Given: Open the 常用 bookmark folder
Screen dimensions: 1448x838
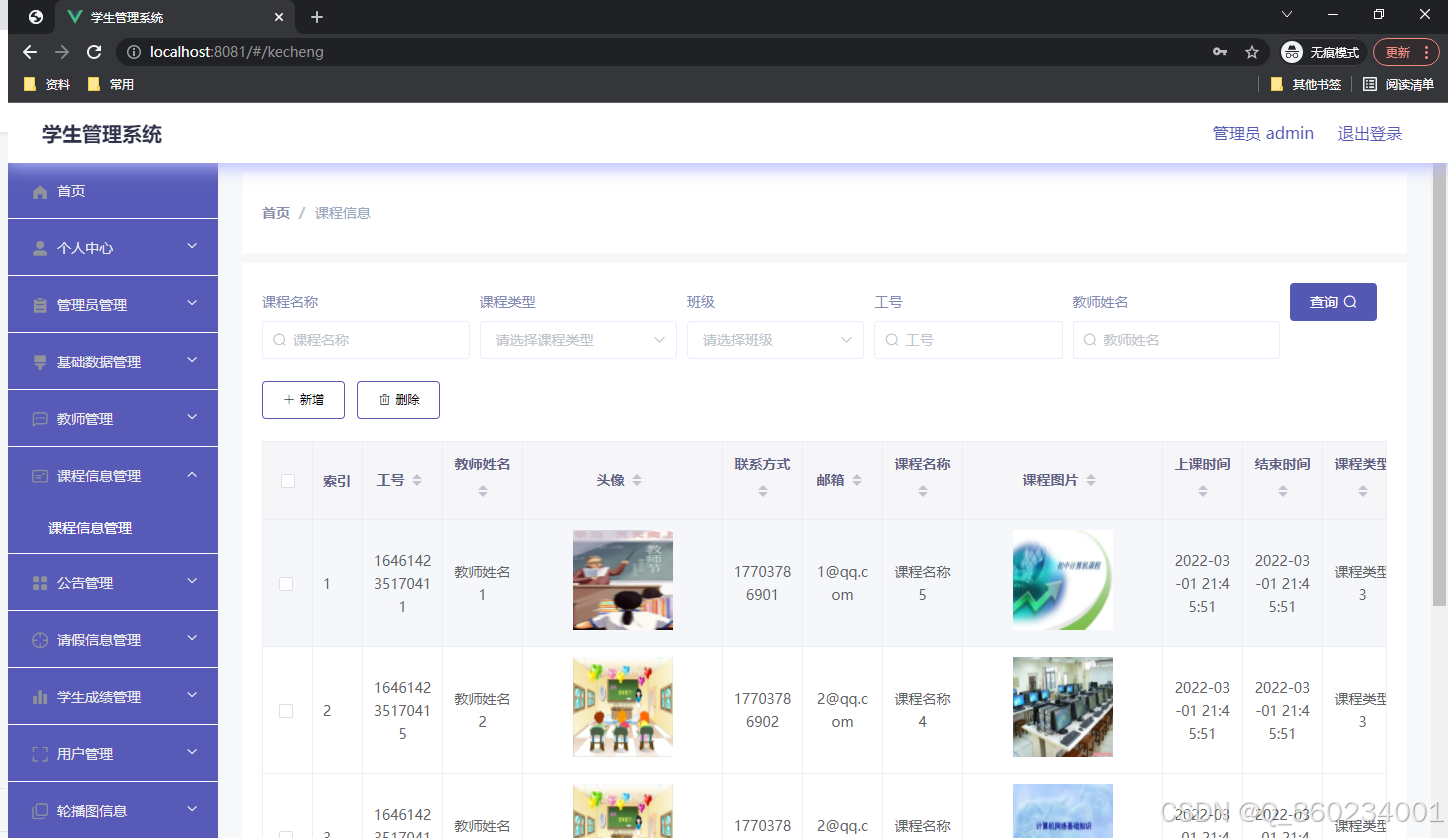Looking at the screenshot, I should (110, 85).
